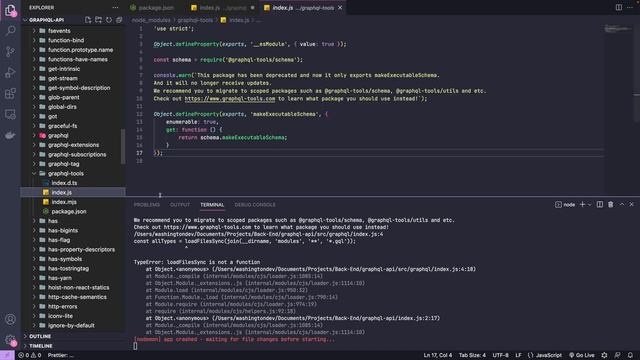Viewport: 640px width, 360px height.
Task: Open the Remote Explorer icon
Action: pyautogui.click(x=10, y=114)
